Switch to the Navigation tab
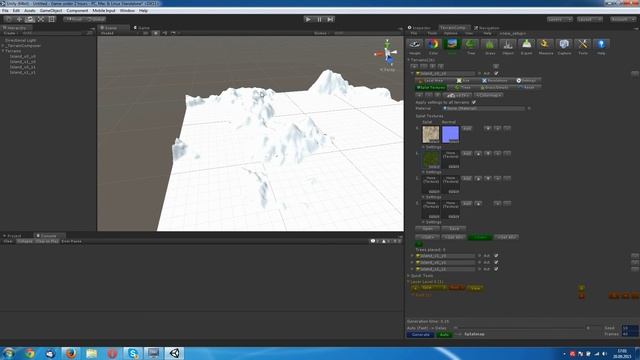Viewport: 640px width, 360px height. coord(487,28)
